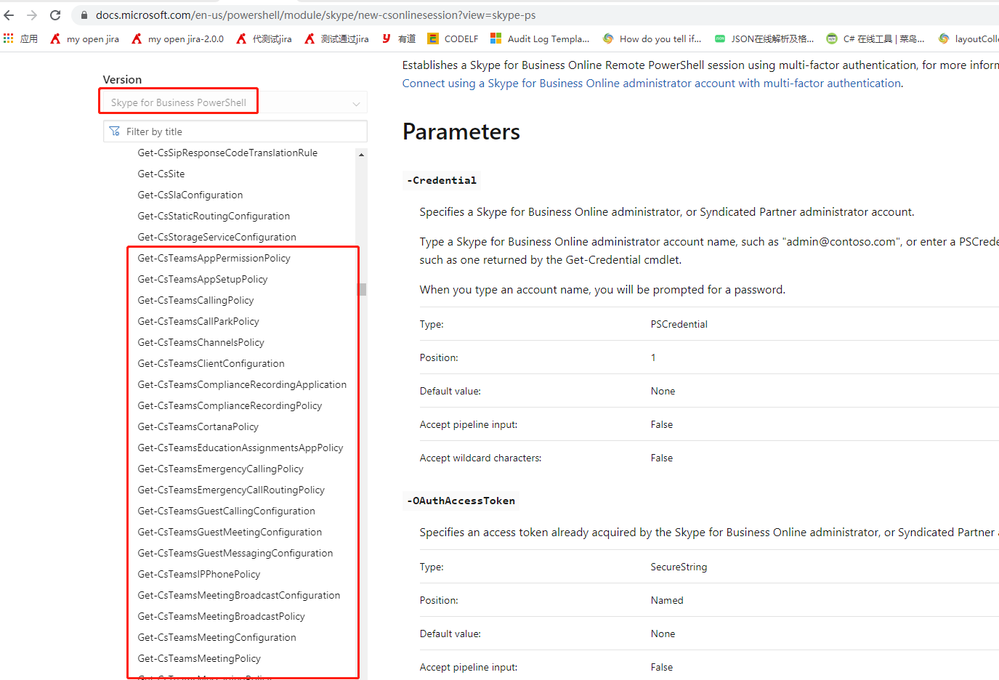Open the Version dropdown Skype for Business PowerShell
999x680 pixels.
(x=235, y=103)
